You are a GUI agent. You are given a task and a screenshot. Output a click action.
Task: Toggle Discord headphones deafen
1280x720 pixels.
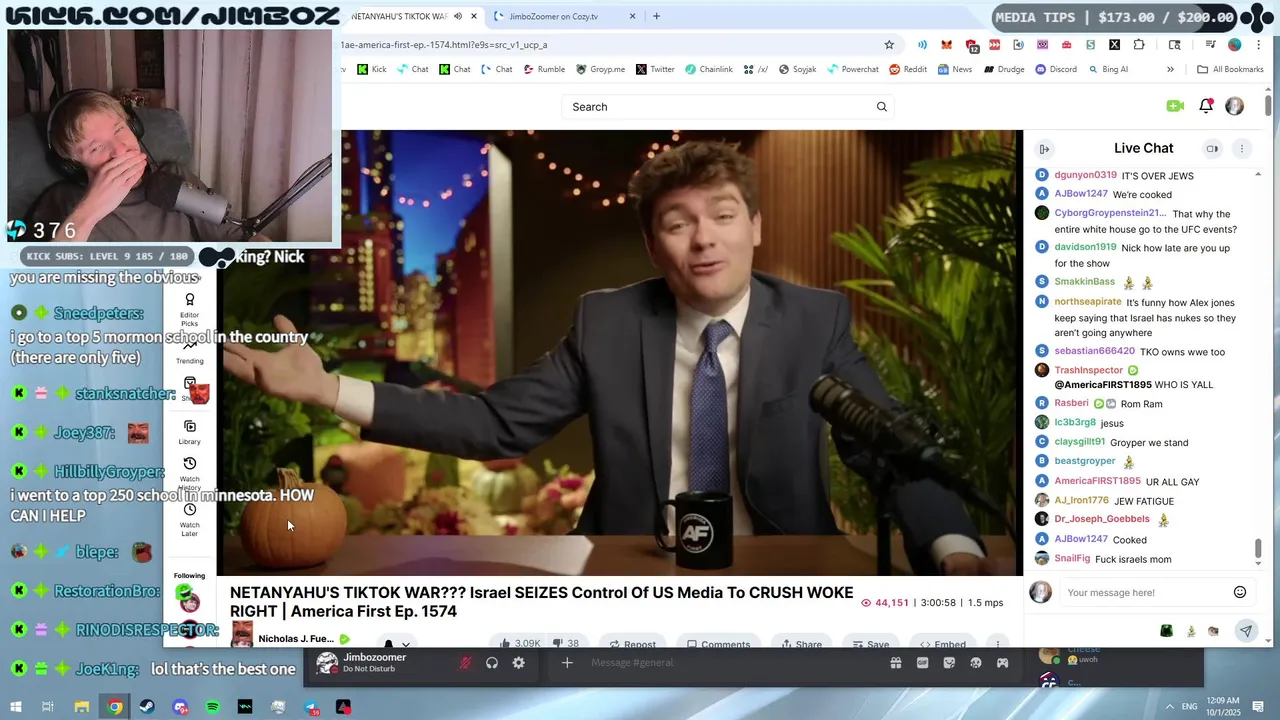(x=492, y=663)
